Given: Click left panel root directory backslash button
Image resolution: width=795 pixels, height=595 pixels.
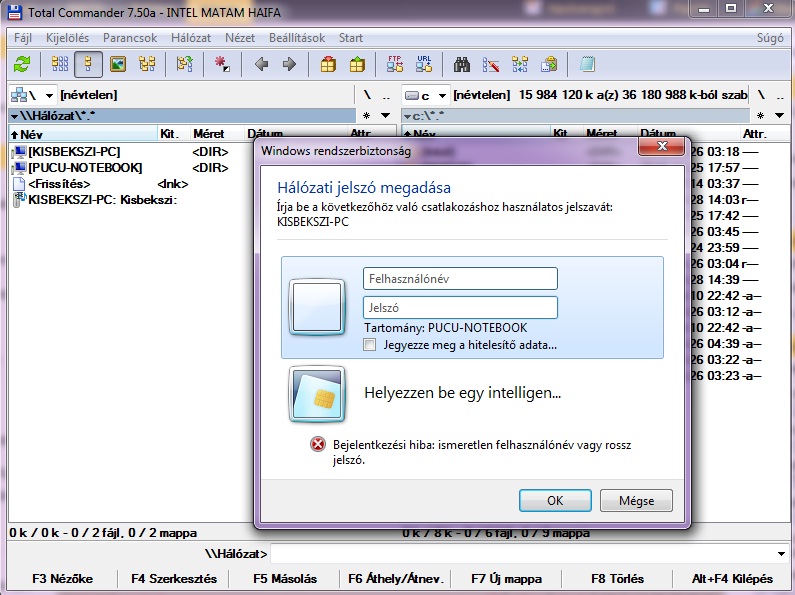Looking at the screenshot, I should pyautogui.click(x=367, y=95).
